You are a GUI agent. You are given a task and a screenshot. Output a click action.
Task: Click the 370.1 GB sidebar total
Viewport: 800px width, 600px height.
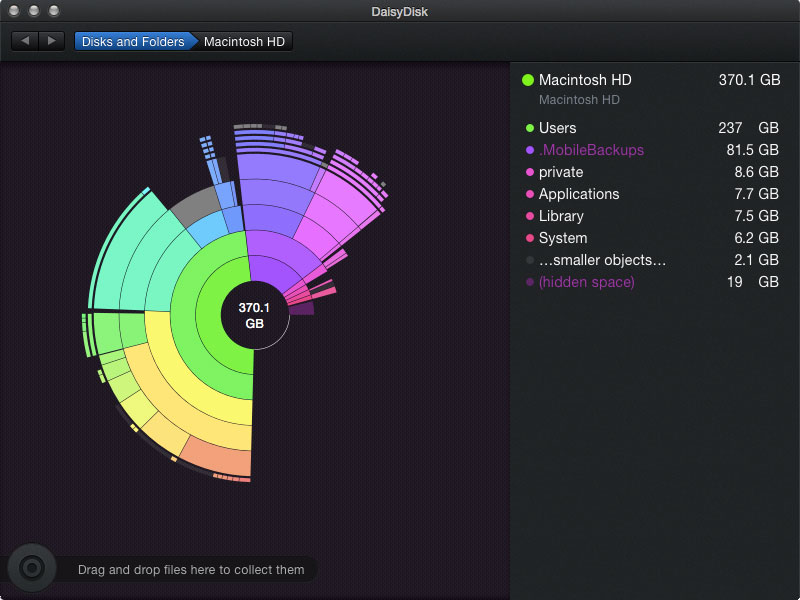[x=749, y=80]
